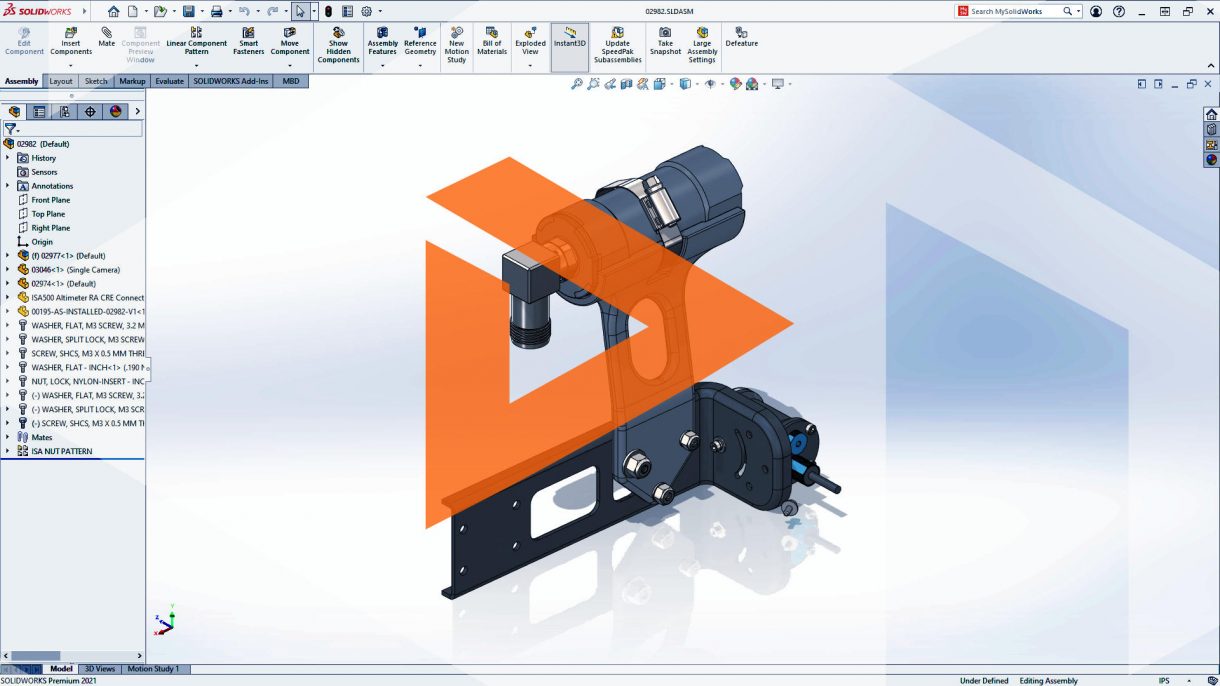Expand the History tree node
The height and width of the screenshot is (686, 1220).
click(8, 158)
